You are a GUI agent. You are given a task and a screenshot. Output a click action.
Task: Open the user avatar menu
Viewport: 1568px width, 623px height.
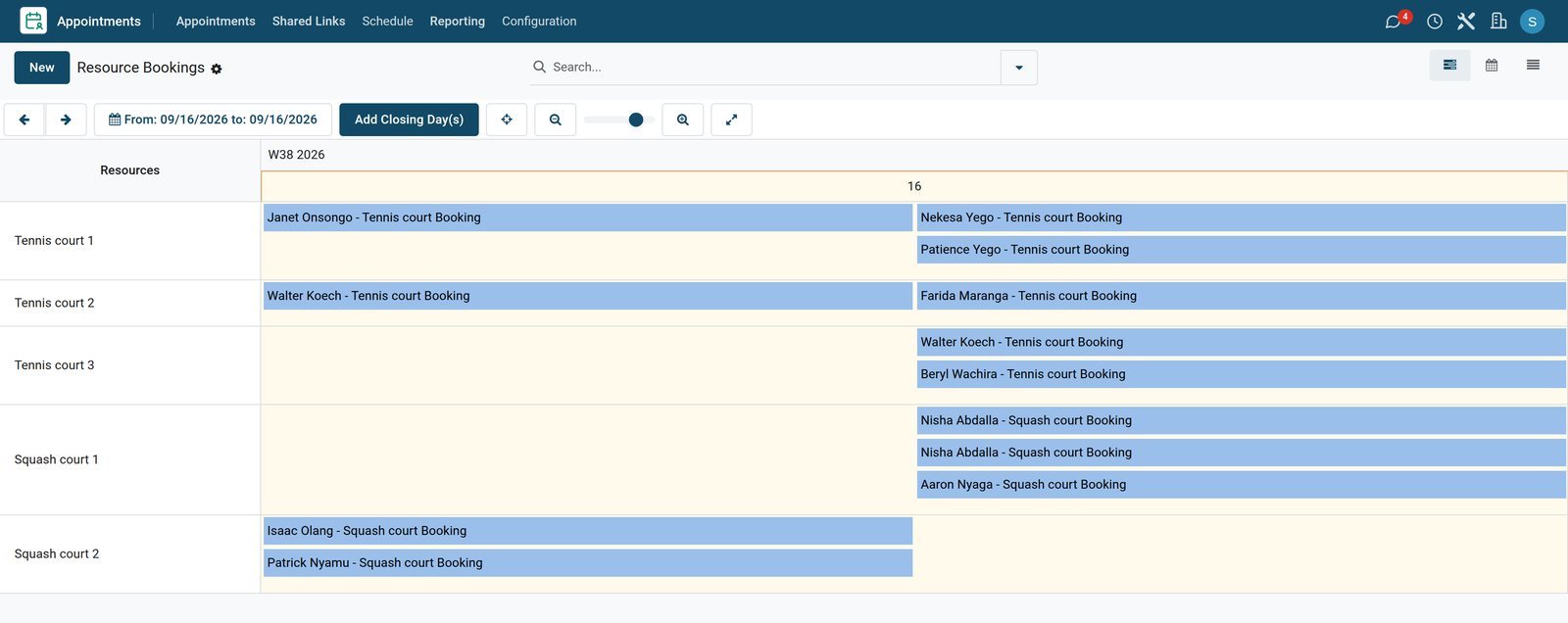(1532, 22)
